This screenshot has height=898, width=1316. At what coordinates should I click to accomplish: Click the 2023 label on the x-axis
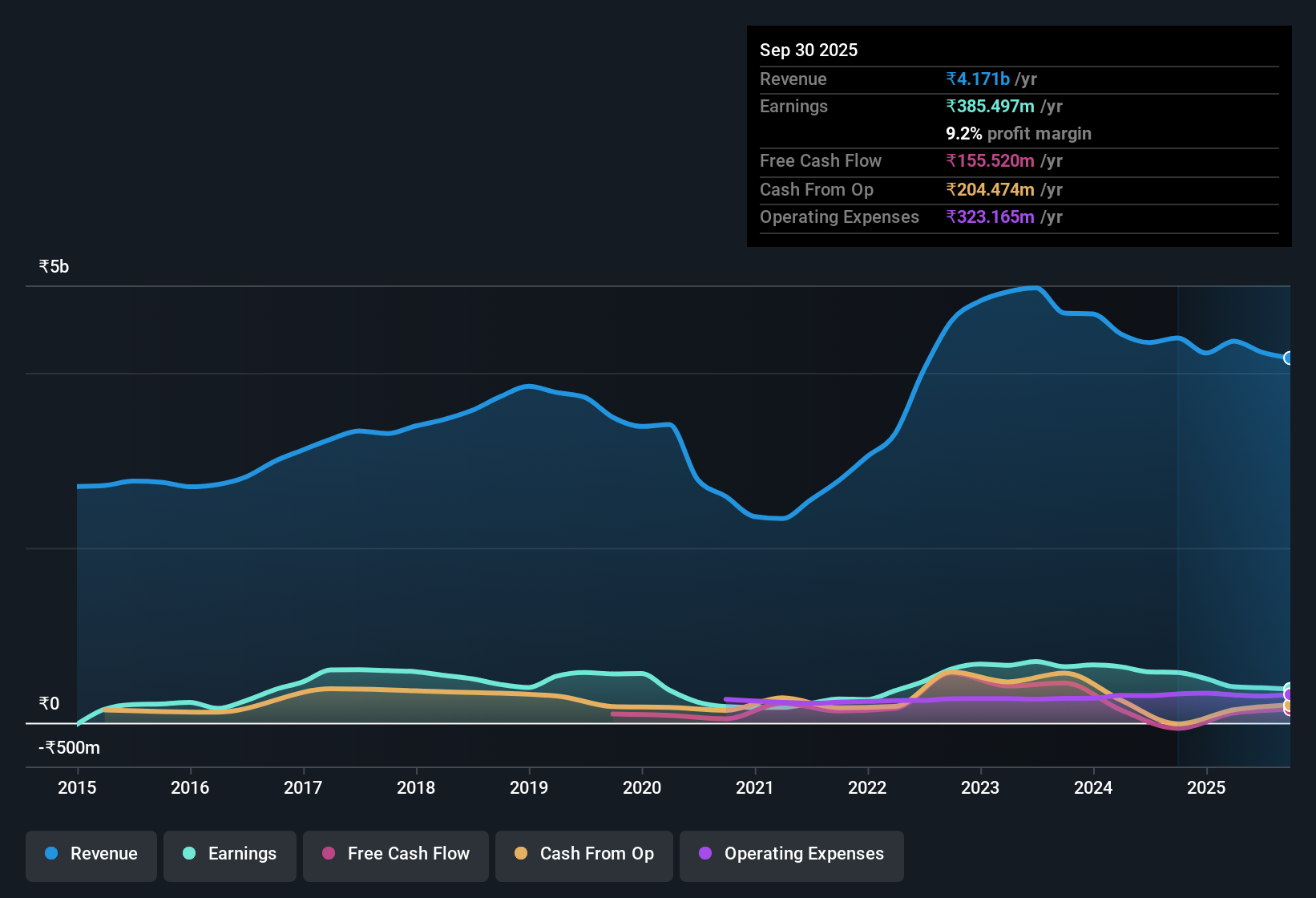click(x=980, y=788)
